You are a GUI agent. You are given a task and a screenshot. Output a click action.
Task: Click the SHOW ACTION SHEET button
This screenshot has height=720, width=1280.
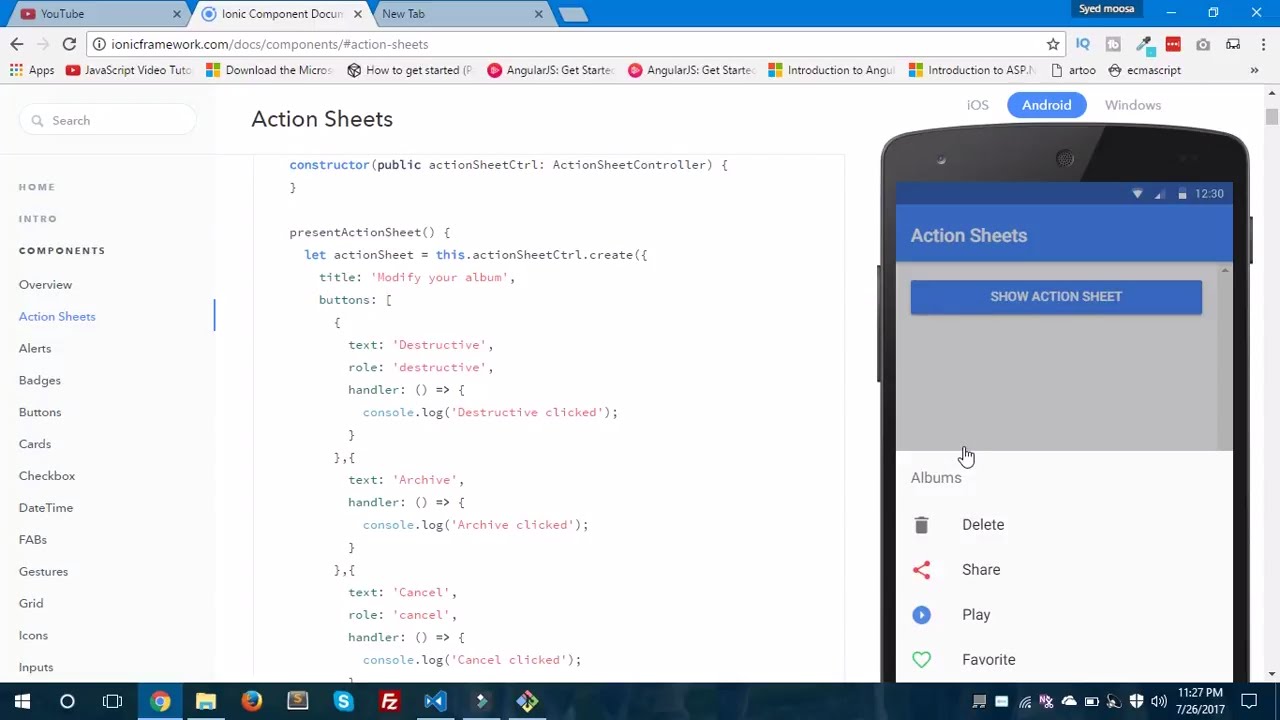[1056, 297]
